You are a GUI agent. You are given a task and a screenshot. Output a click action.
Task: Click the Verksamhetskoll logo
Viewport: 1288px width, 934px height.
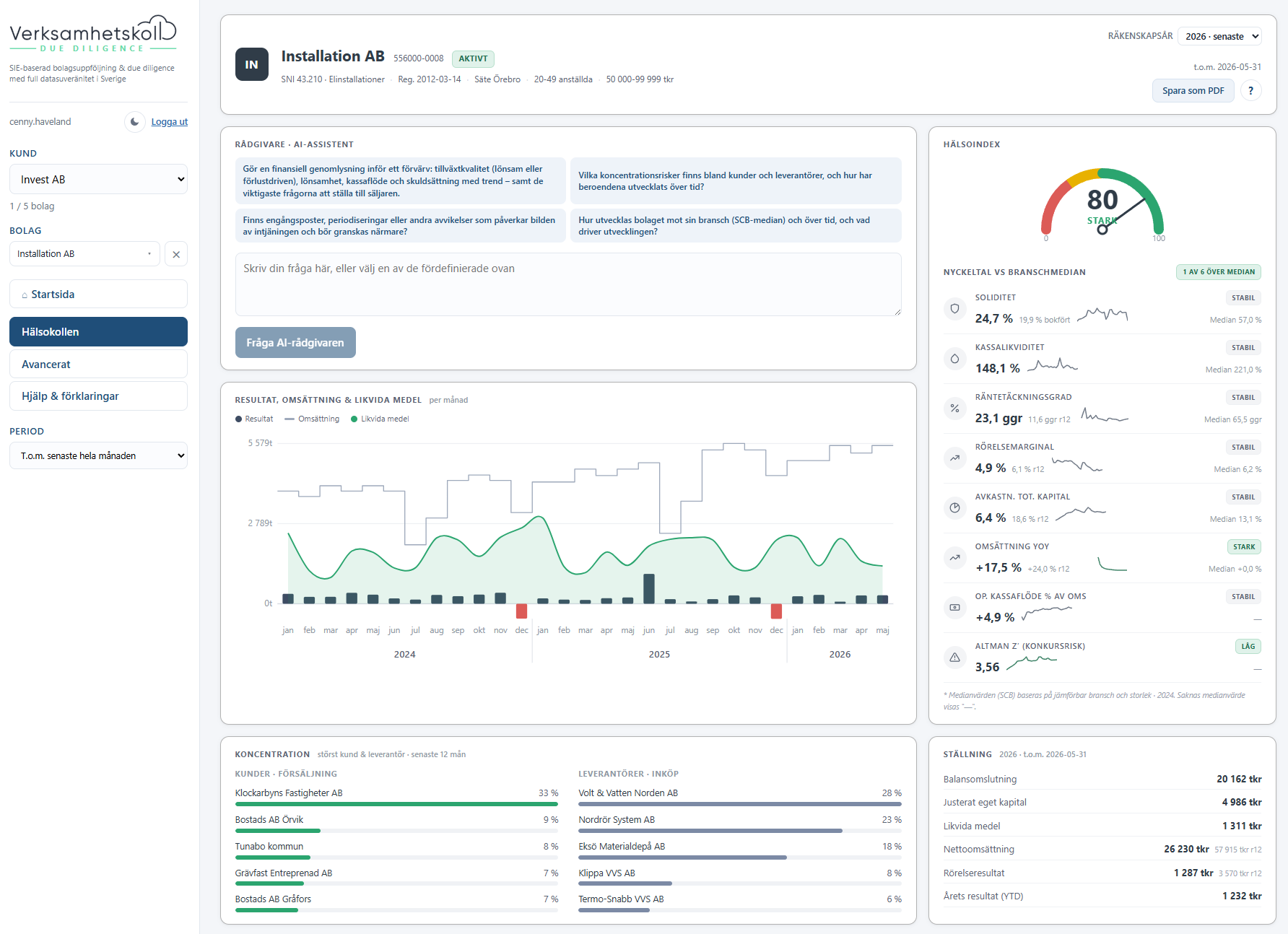(x=93, y=34)
